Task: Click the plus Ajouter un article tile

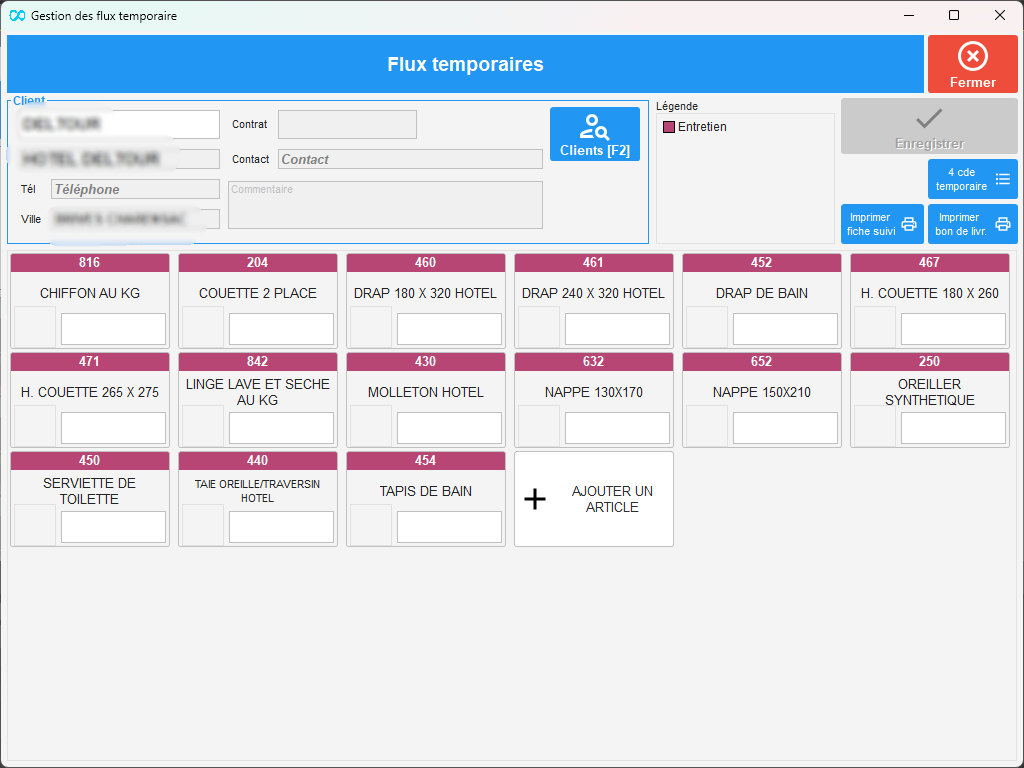Action: coord(594,499)
